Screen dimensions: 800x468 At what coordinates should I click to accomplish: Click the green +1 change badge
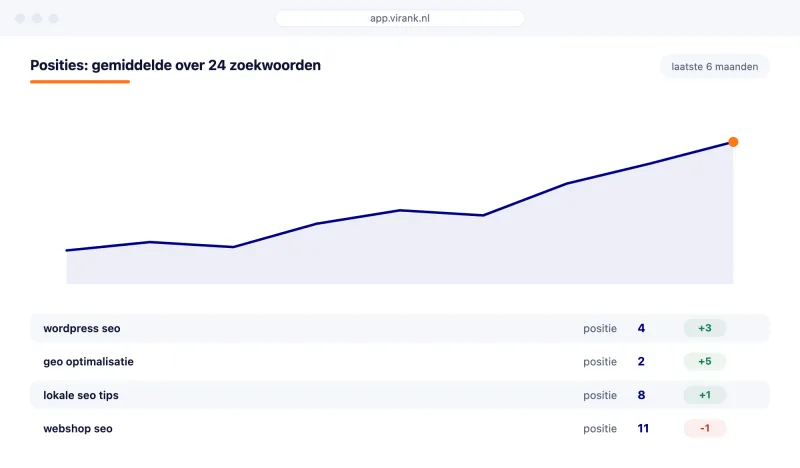705,395
